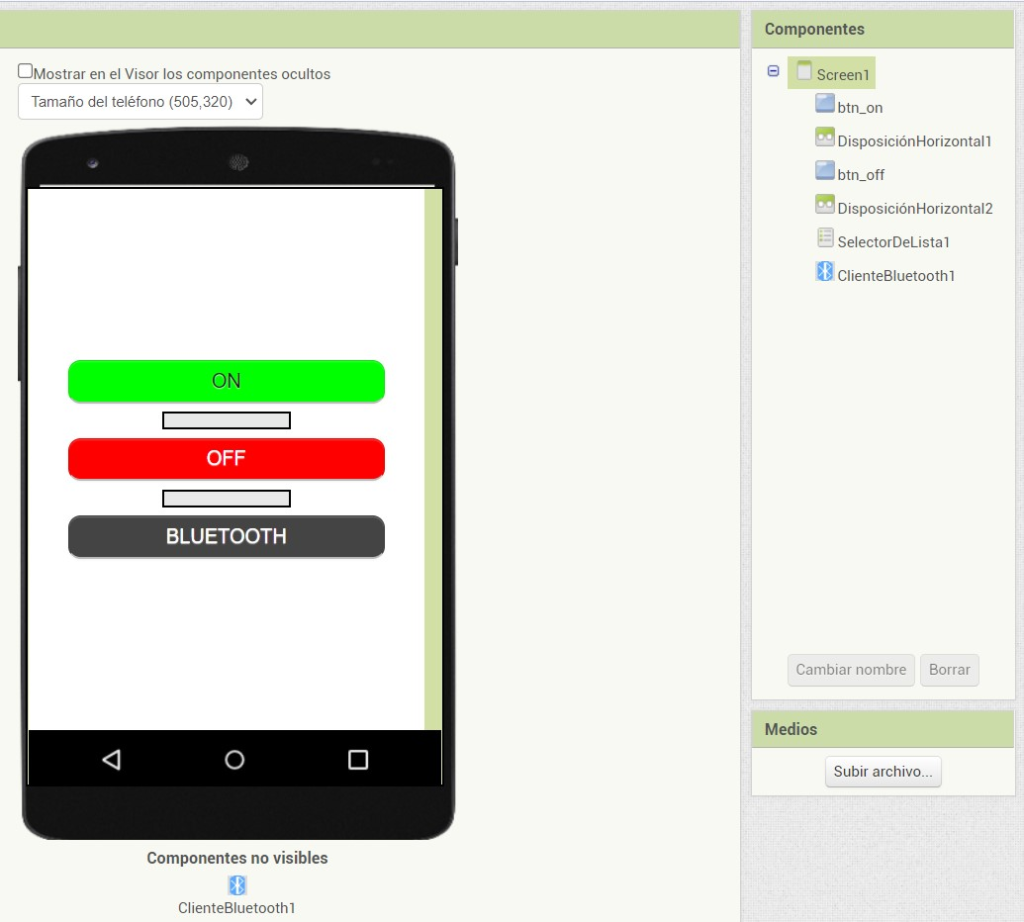Image resolution: width=1024 pixels, height=922 pixels.
Task: Click Subir archivo button in Medios
Action: tap(883, 772)
